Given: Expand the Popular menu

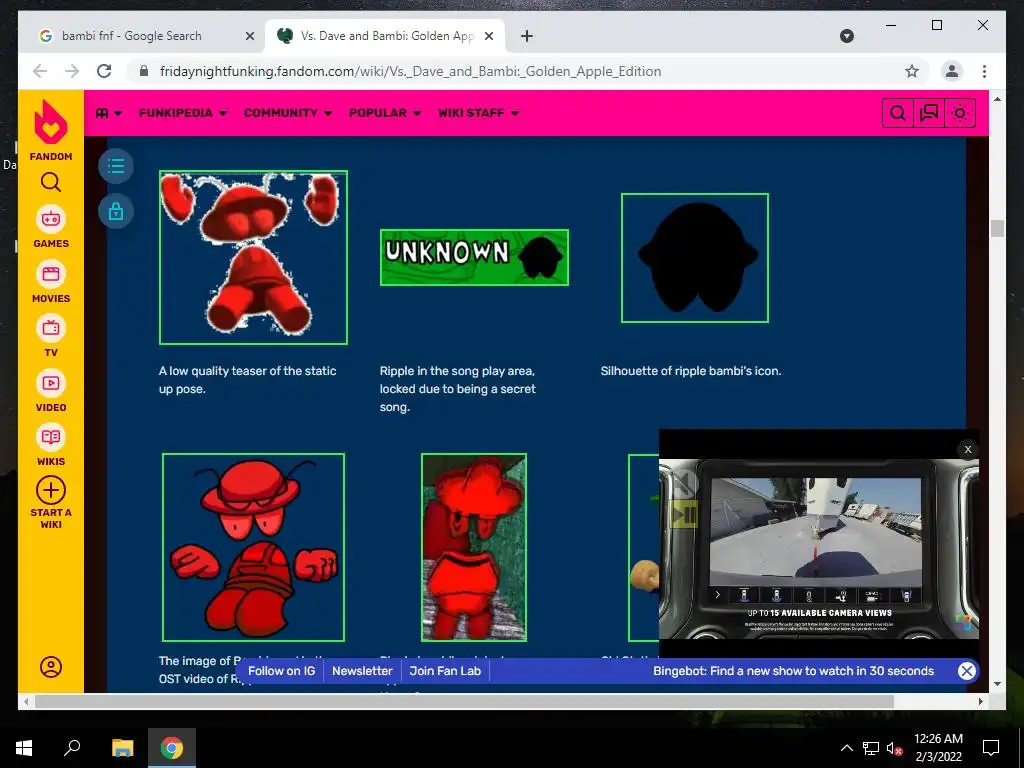Looking at the screenshot, I should [x=385, y=113].
